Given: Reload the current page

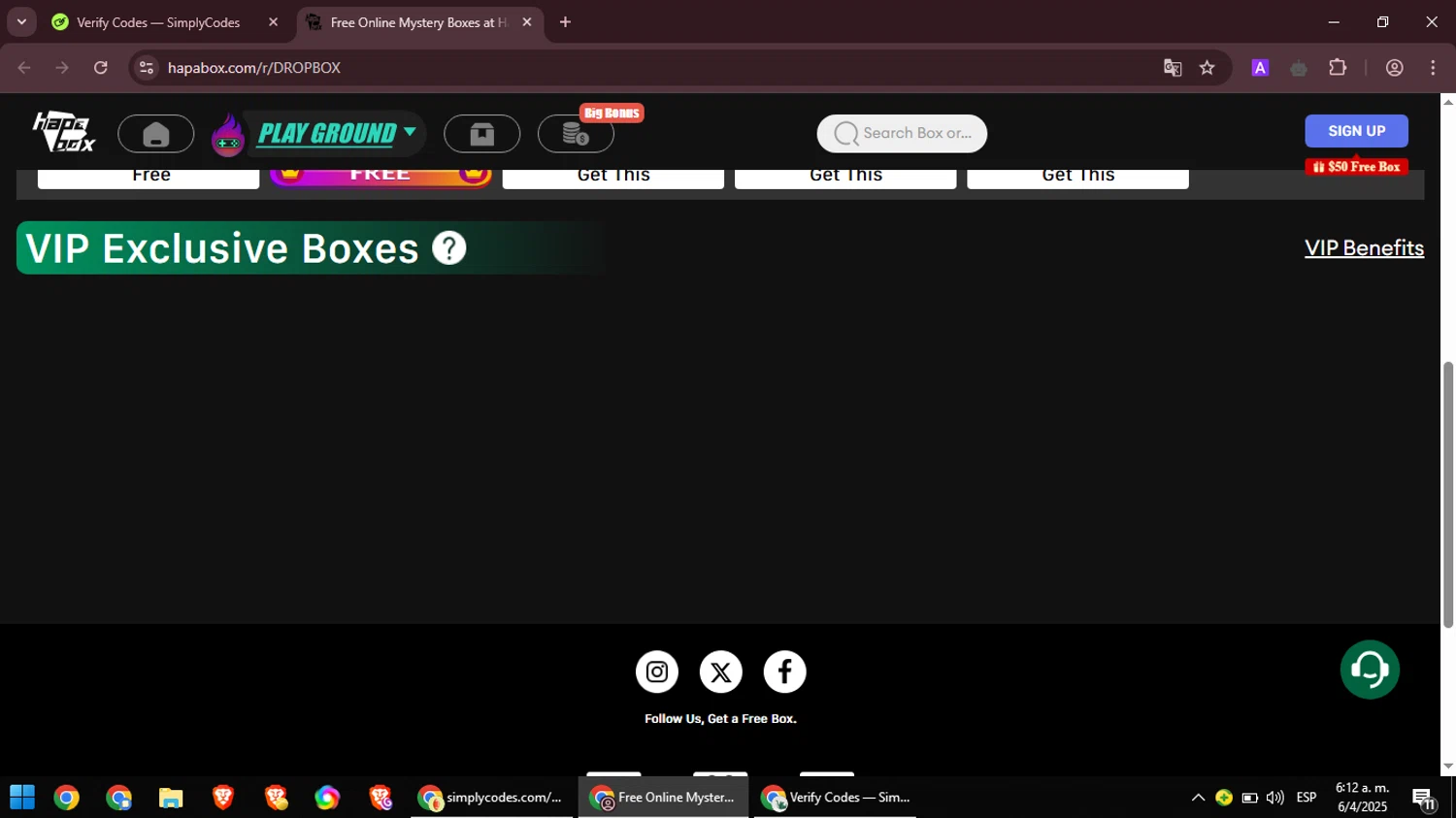Looking at the screenshot, I should point(101,68).
